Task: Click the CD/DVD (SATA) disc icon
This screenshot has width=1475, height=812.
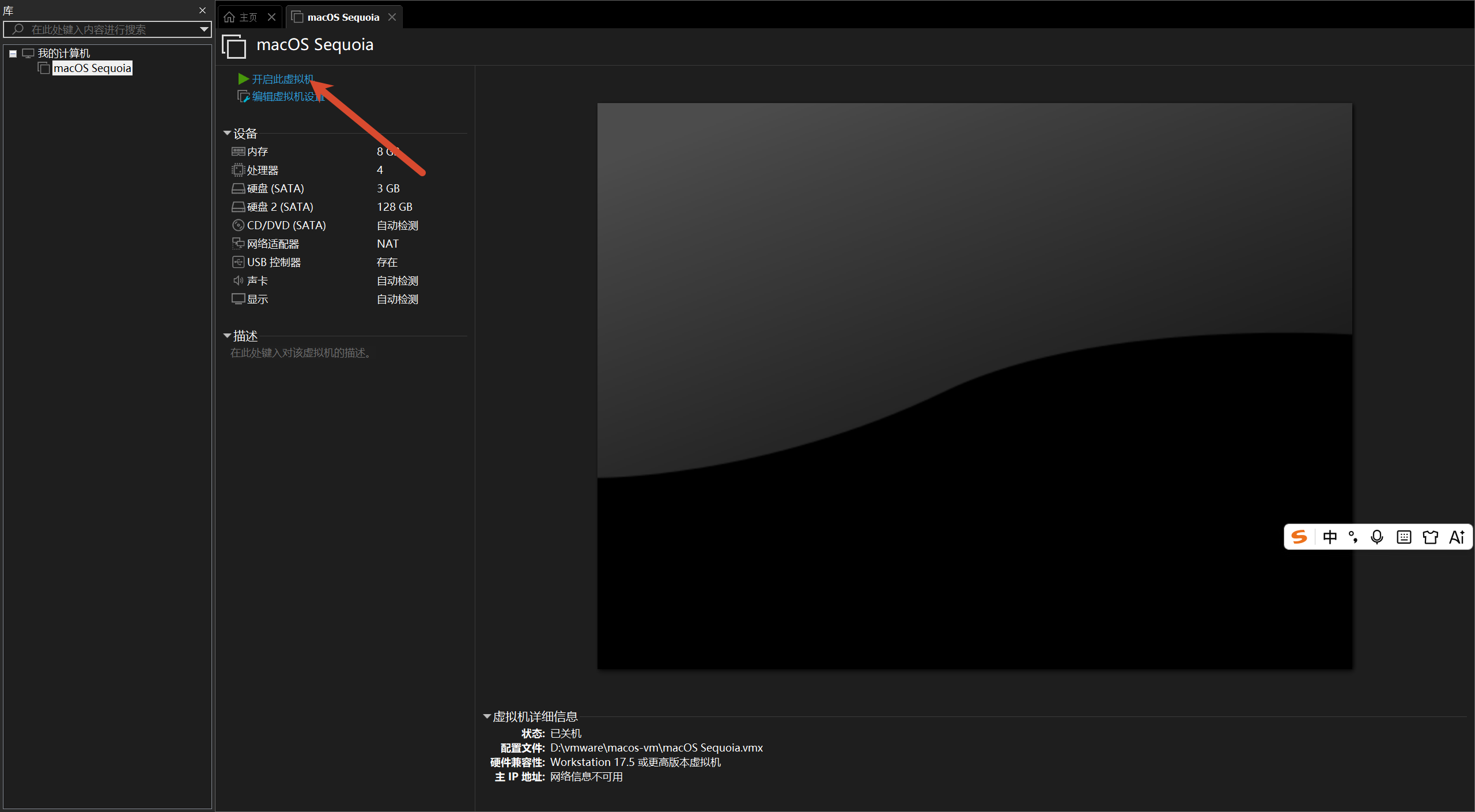Action: coord(238,225)
